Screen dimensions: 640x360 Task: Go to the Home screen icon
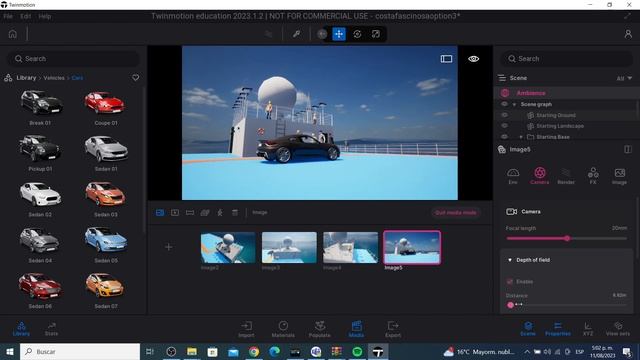click(13, 34)
